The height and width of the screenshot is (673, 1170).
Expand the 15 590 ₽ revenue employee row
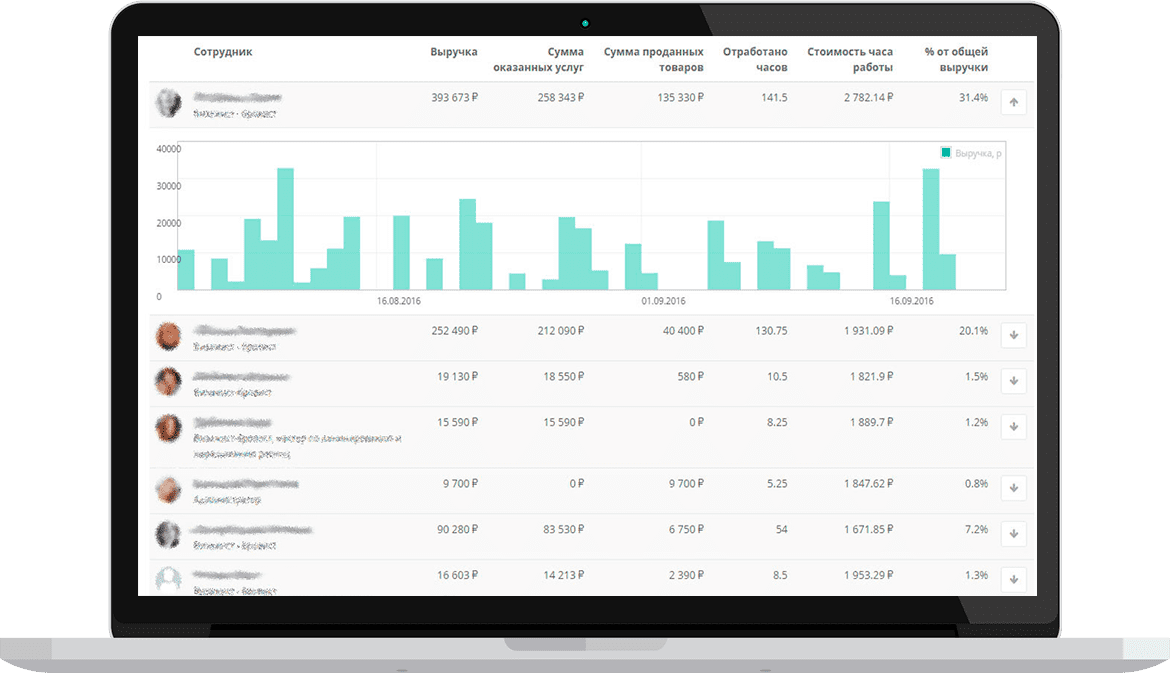coord(1013,428)
